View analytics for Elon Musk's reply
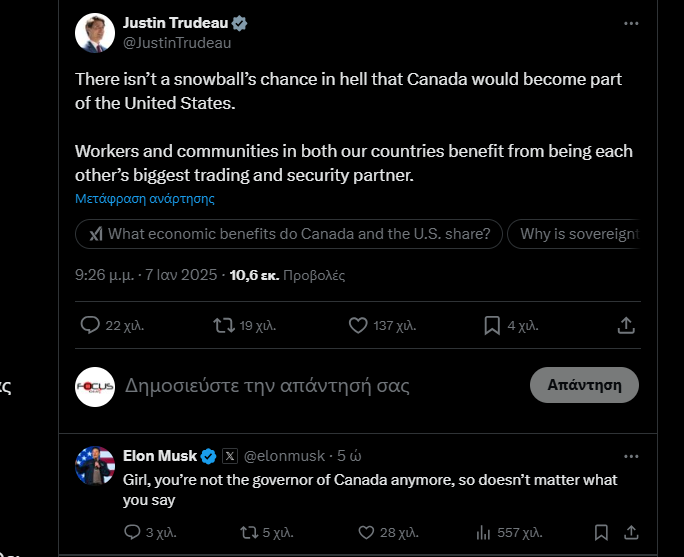The height and width of the screenshot is (557, 684). 485,532
